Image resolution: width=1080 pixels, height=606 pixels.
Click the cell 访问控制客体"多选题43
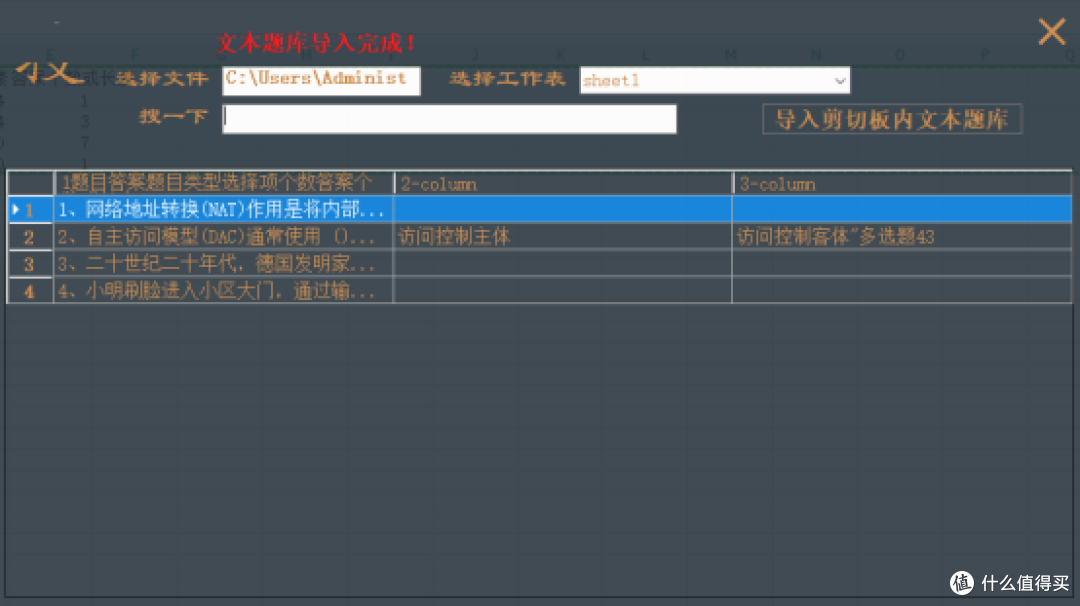902,236
